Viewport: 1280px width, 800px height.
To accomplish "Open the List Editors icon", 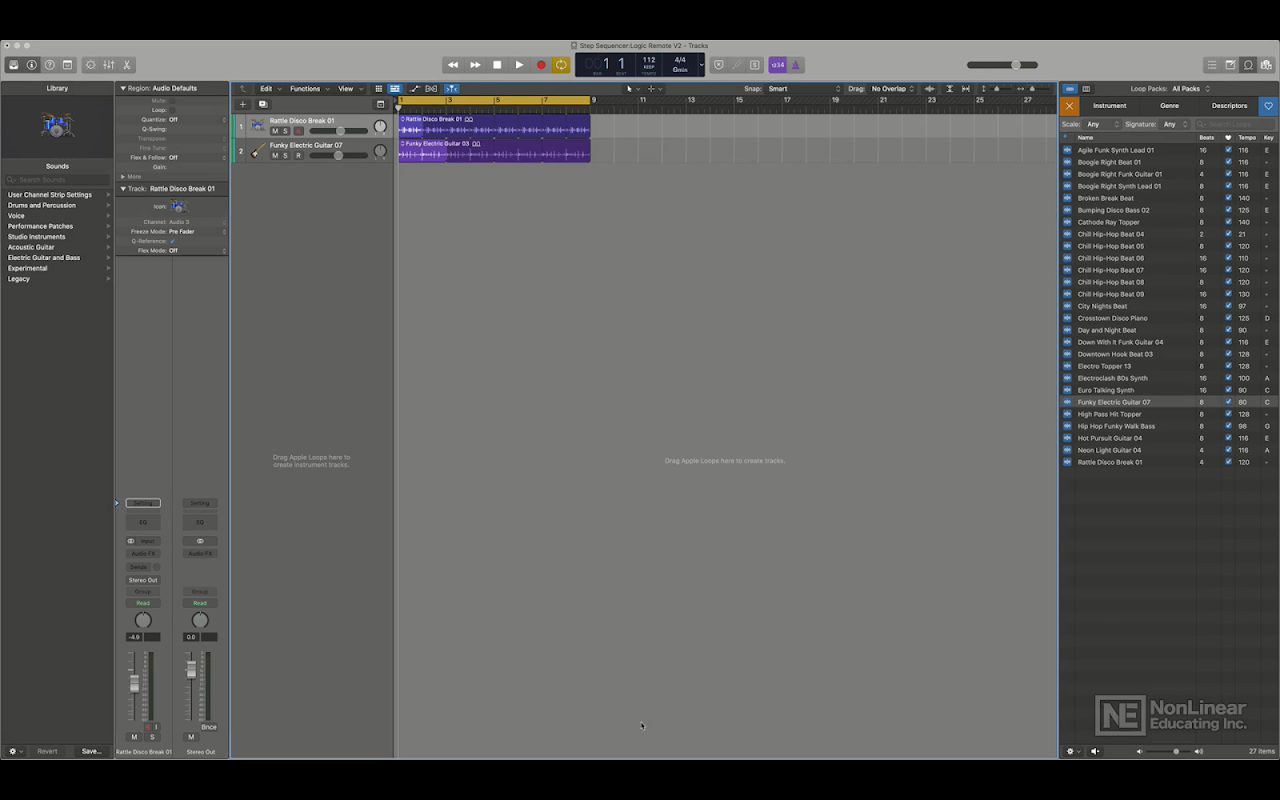I will click(x=1212, y=65).
